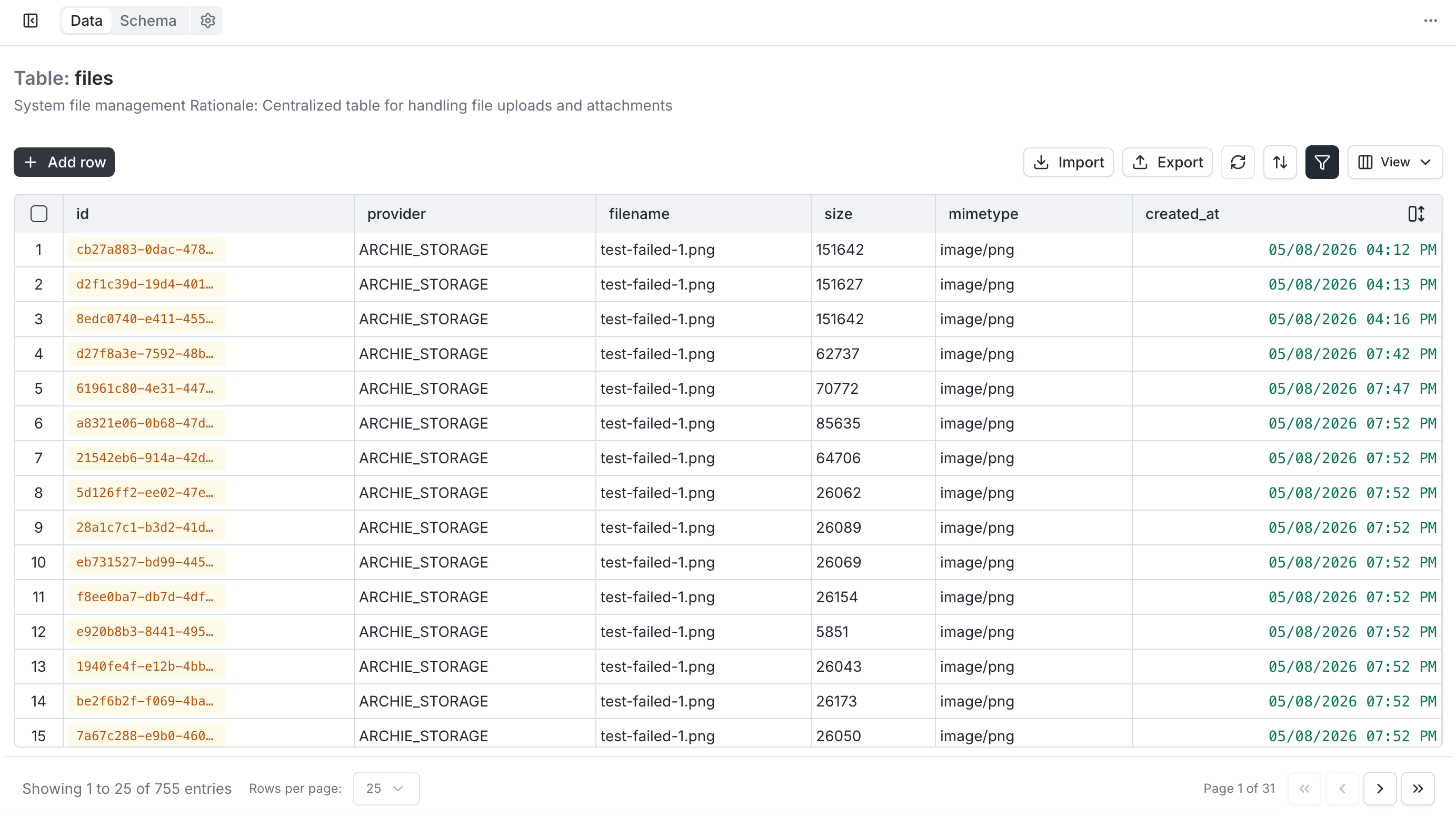Select id 5d126ff2-ee02-47e…
The height and width of the screenshot is (816, 1456).
[146, 493]
